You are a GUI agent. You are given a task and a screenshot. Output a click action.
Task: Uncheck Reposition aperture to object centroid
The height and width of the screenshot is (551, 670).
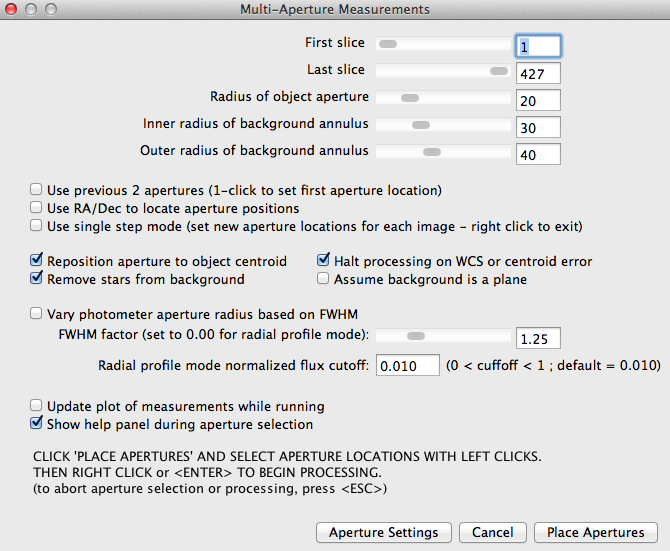click(x=37, y=261)
